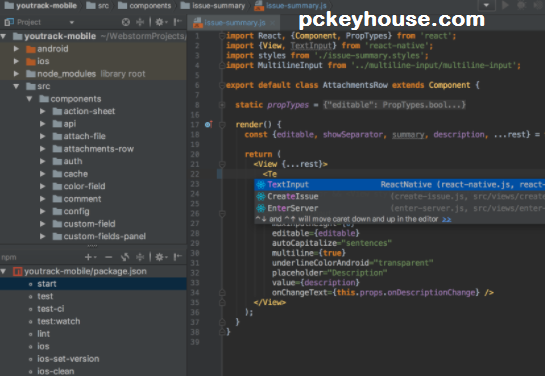Image resolution: width=545 pixels, height=376 pixels.
Task: Select the cache folder in project tree
Action: (93, 174)
